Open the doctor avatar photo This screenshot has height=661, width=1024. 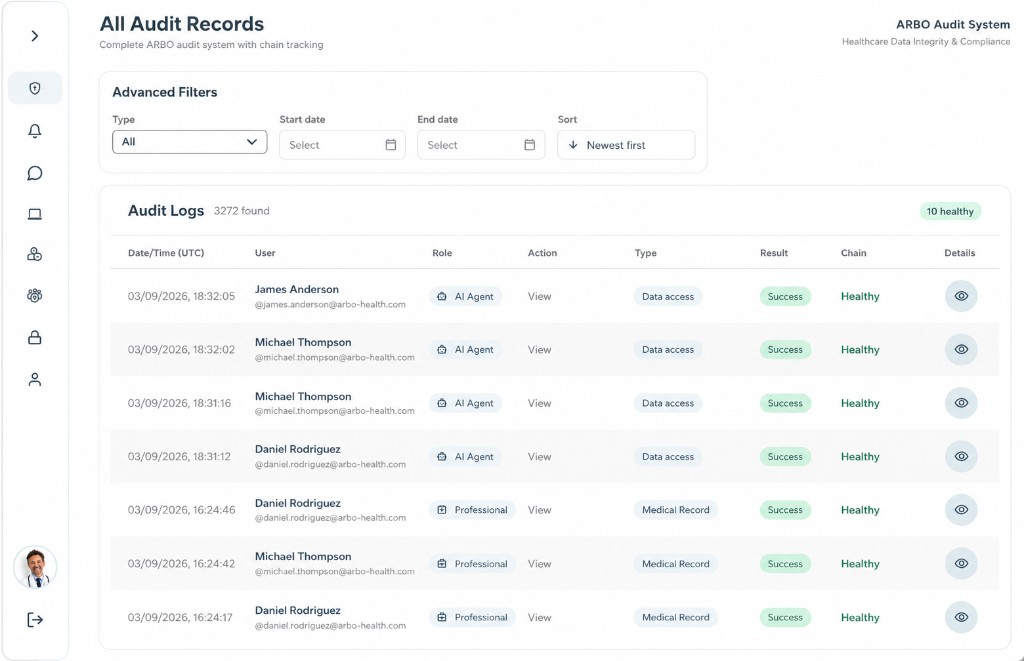[x=35, y=568]
